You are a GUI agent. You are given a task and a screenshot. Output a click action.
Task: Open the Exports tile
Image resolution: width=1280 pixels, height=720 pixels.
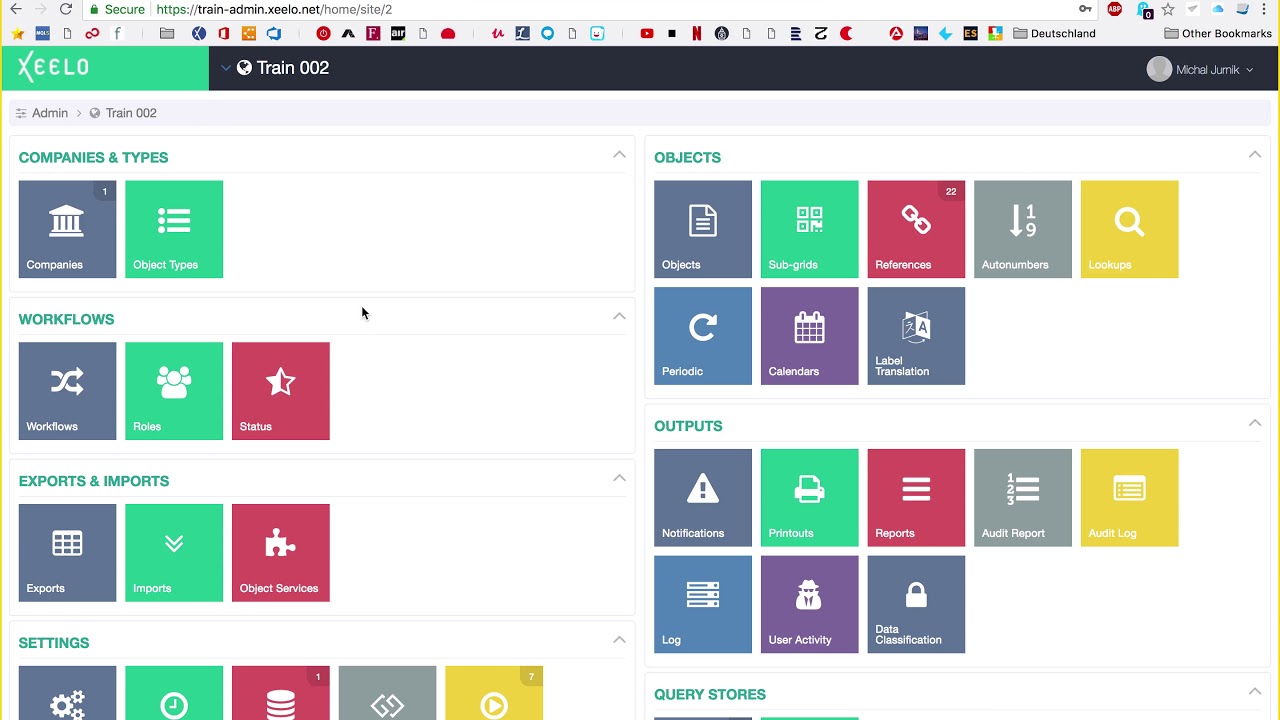coord(67,553)
